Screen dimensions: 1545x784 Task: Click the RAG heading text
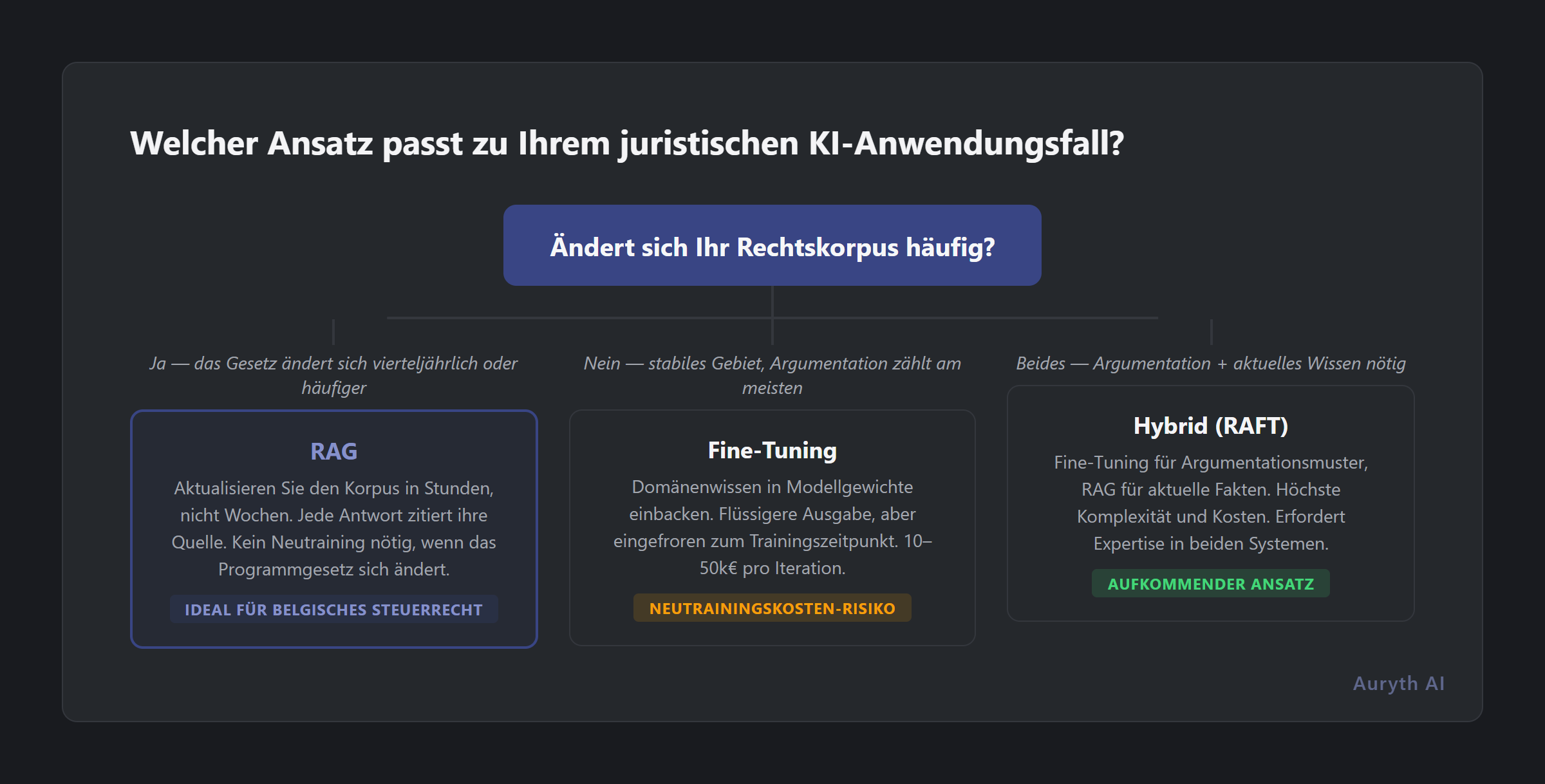tap(333, 451)
